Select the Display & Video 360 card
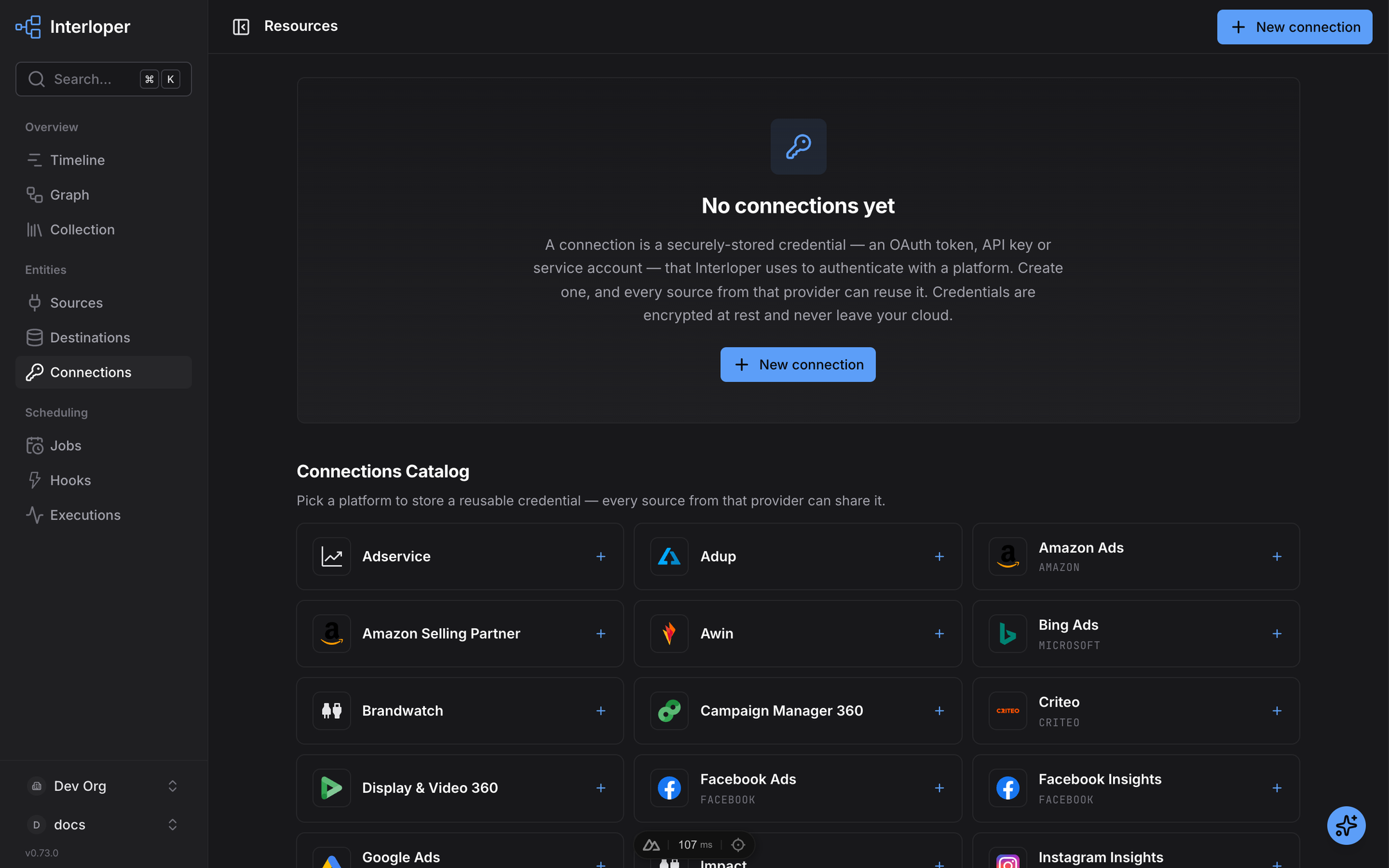The height and width of the screenshot is (868, 1389). point(460,788)
